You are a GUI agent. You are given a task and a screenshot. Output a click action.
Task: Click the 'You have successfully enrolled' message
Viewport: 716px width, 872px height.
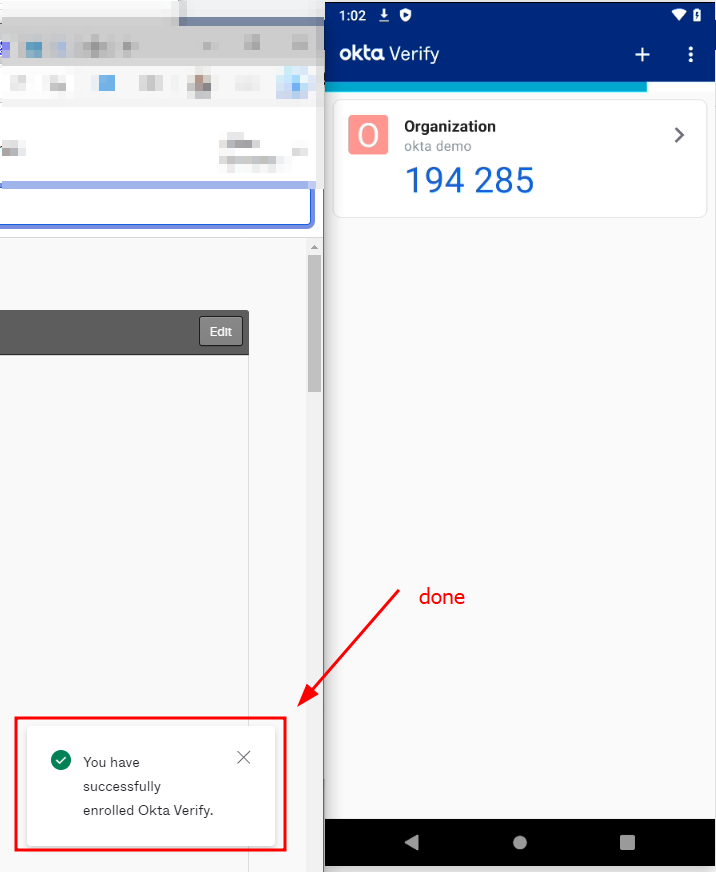148,786
